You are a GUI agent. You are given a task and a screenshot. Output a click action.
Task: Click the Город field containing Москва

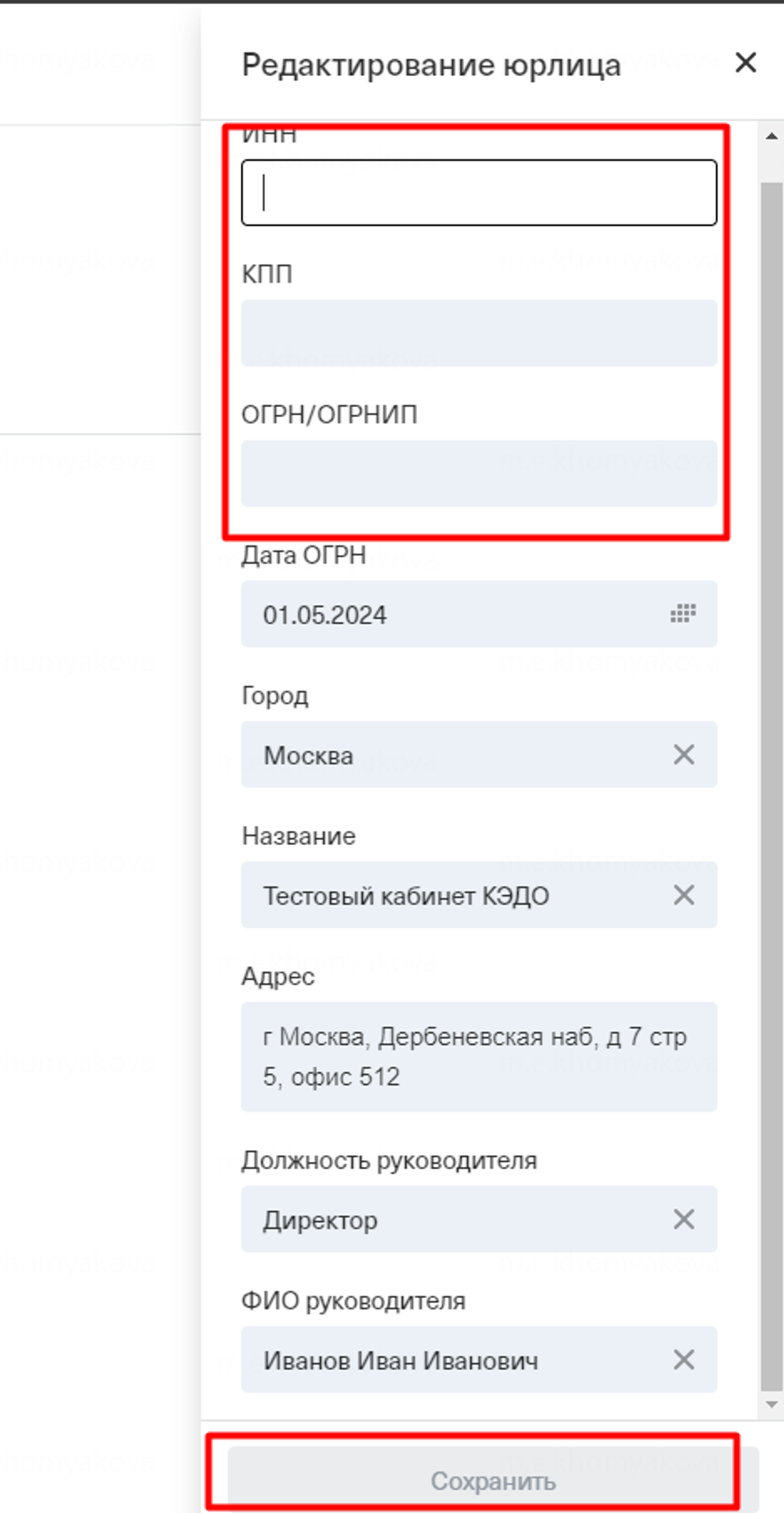coord(450,755)
